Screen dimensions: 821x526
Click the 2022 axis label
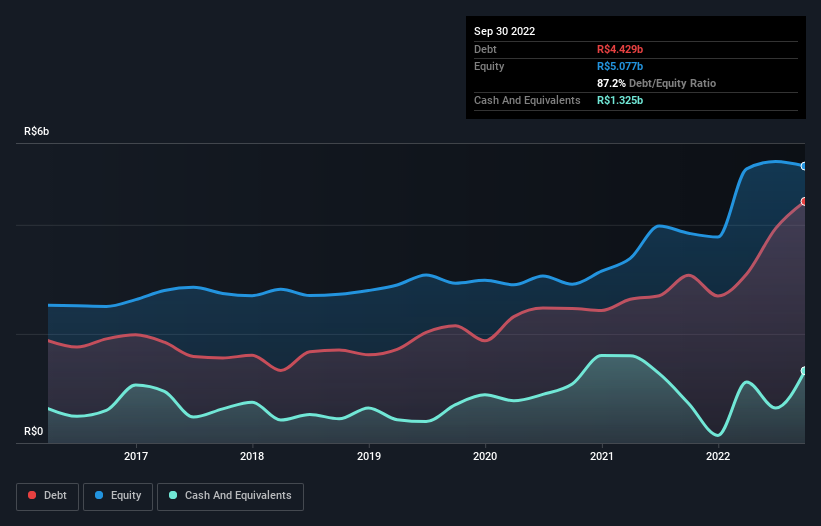point(718,456)
